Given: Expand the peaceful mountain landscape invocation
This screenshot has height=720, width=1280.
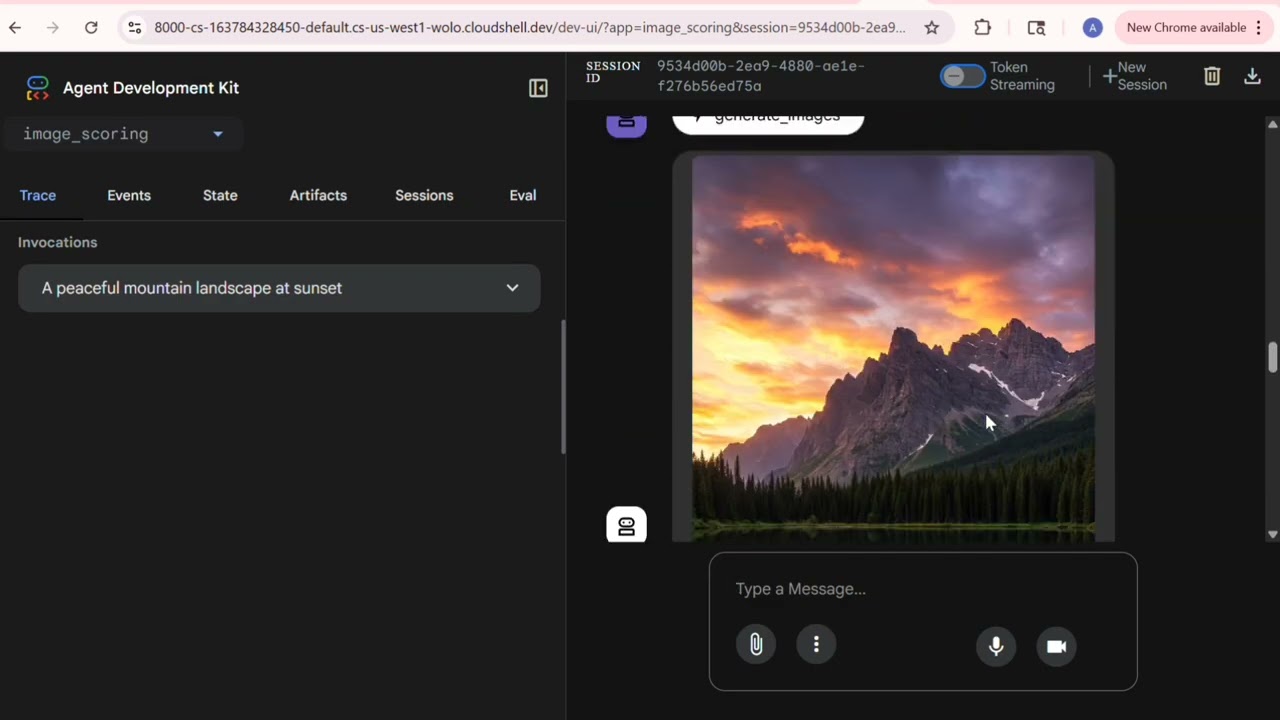Looking at the screenshot, I should pyautogui.click(x=279, y=288).
